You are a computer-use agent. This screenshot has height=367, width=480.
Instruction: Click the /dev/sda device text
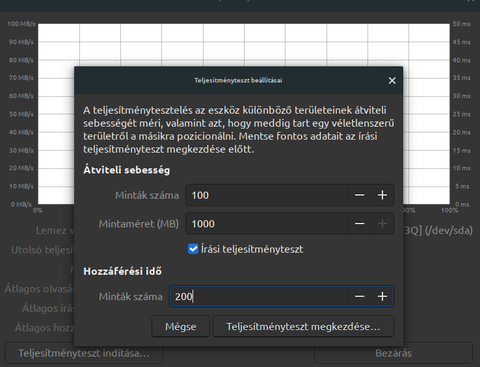pyautogui.click(x=449, y=230)
